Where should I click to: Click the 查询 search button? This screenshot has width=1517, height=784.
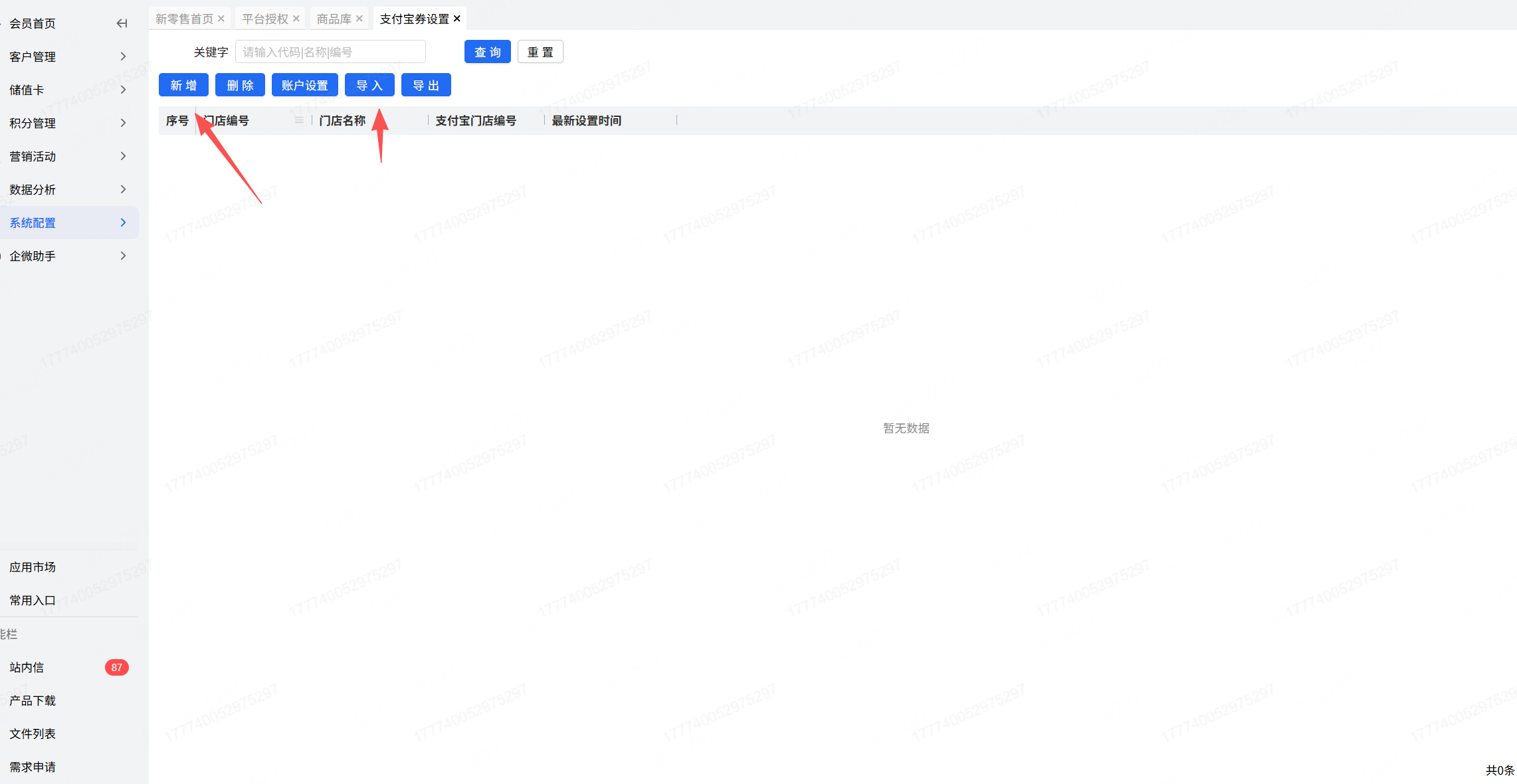487,52
